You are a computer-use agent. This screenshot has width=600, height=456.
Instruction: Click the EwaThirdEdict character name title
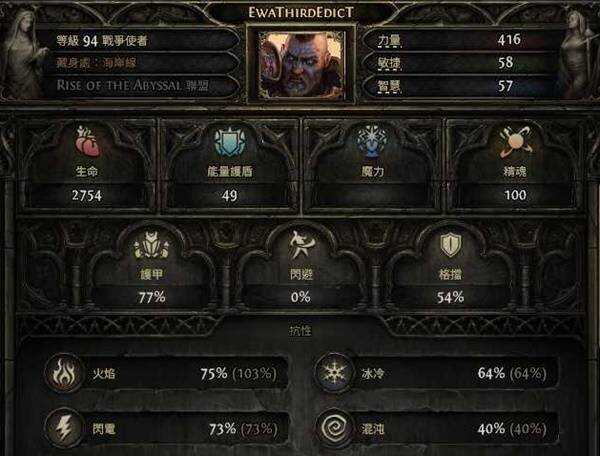pyautogui.click(x=301, y=13)
